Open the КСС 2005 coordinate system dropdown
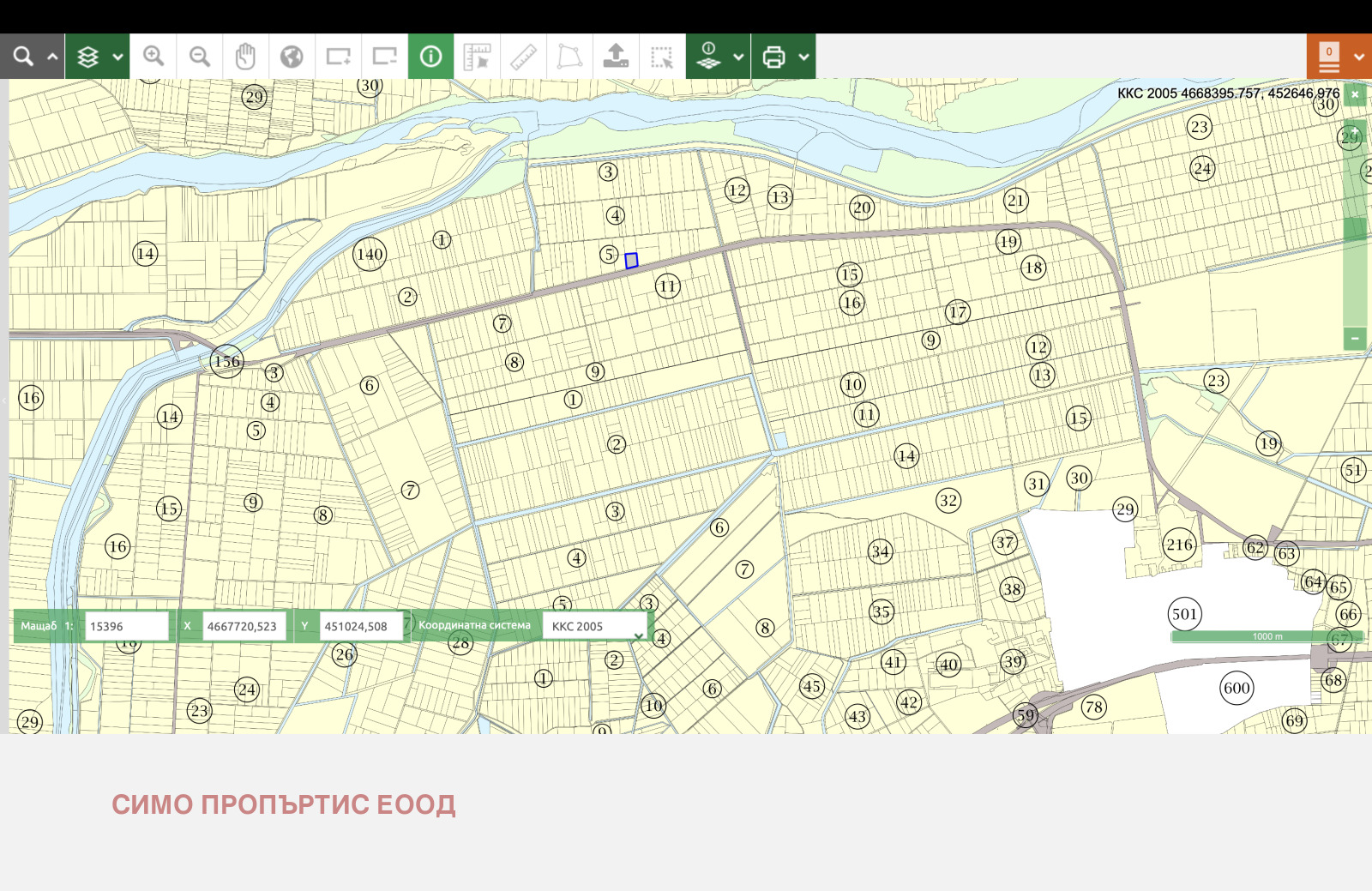Image resolution: width=1372 pixels, height=891 pixels. 596,626
